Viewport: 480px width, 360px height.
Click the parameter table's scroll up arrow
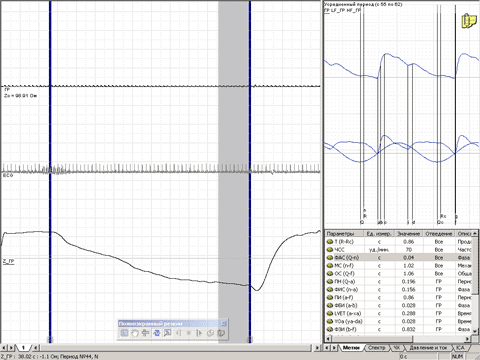tap(476, 233)
